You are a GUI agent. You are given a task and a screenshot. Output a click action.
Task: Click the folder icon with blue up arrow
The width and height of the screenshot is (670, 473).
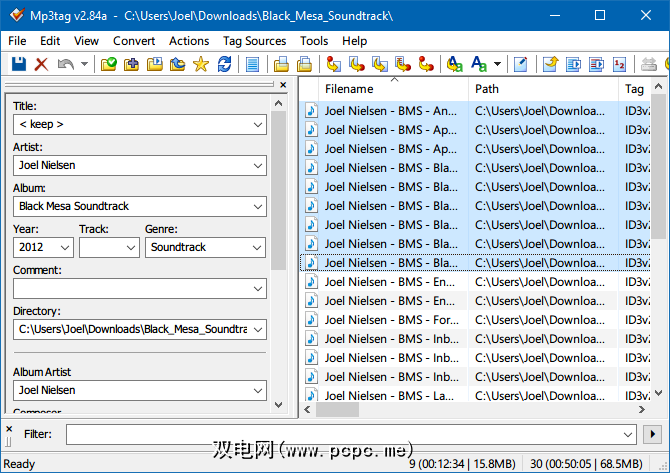[177, 65]
